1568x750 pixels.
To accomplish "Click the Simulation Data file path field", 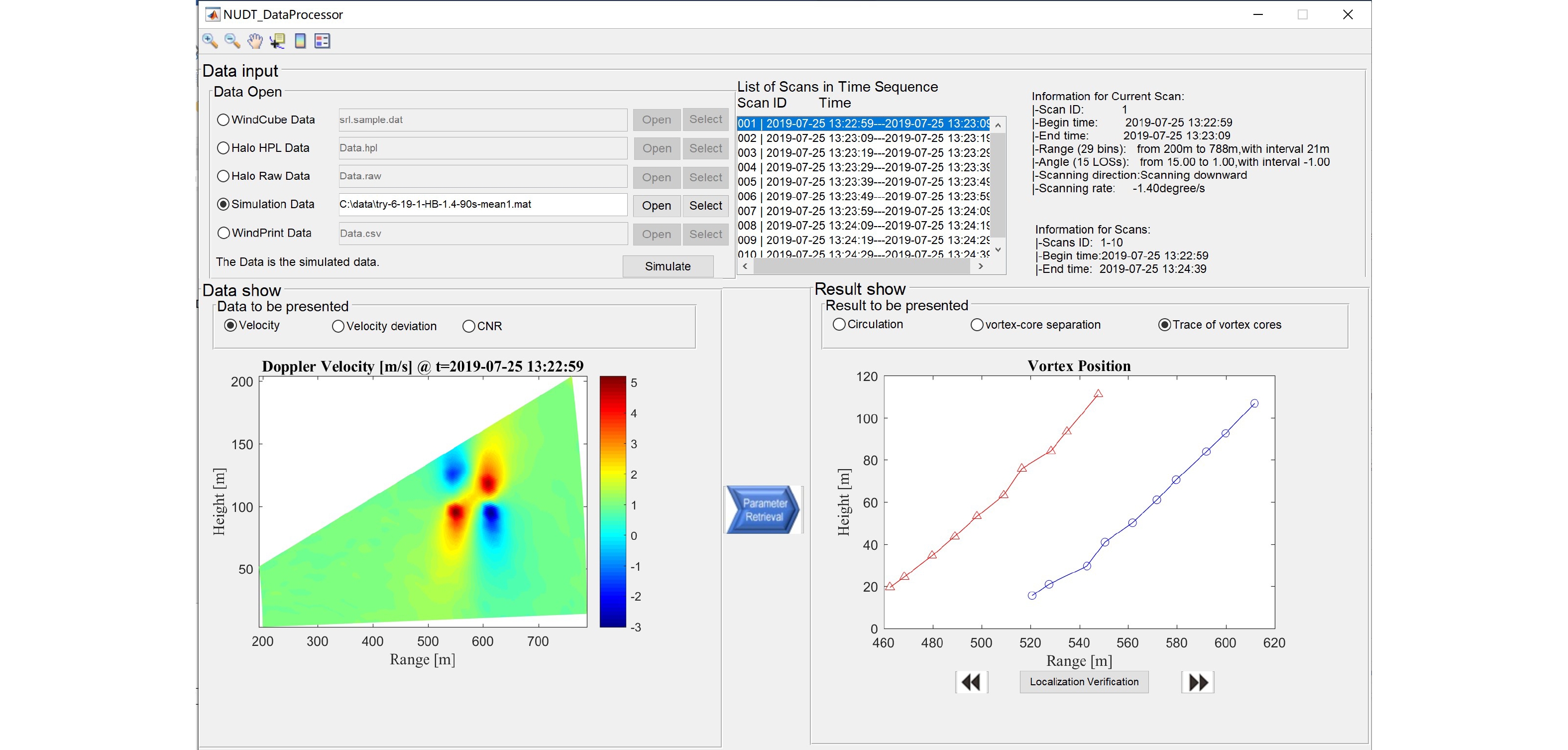I will tap(482, 205).
